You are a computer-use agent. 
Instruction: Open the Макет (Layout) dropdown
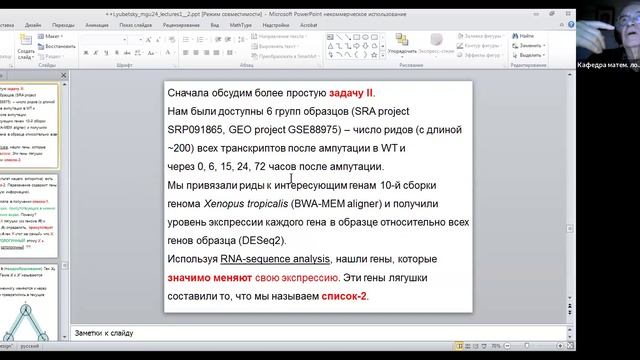tap(51, 36)
